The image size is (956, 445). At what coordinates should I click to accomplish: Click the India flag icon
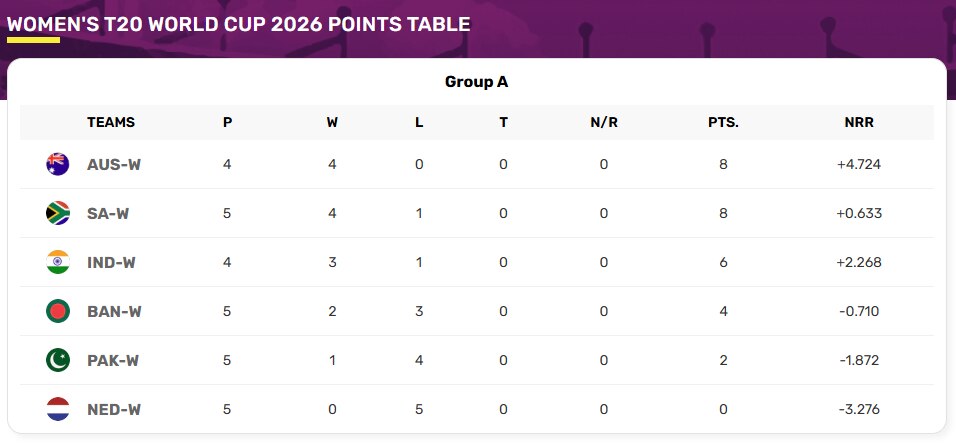[58, 262]
